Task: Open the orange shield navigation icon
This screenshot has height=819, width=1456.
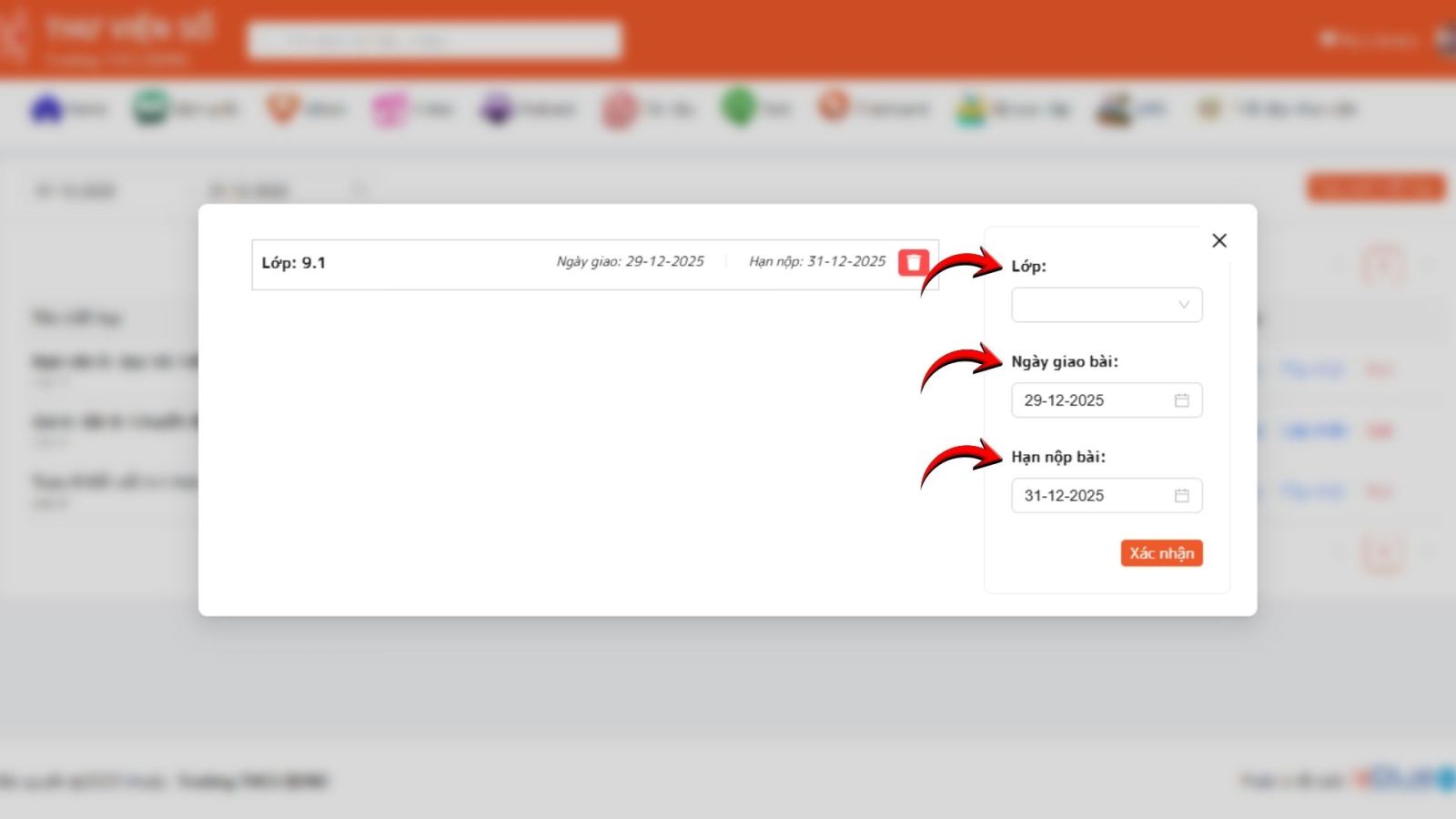Action: coord(282,108)
